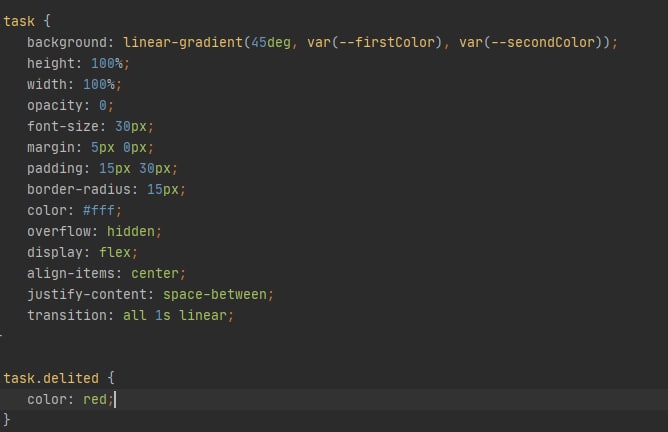Click the 'transition' property name
The width and height of the screenshot is (668, 432).
67,315
